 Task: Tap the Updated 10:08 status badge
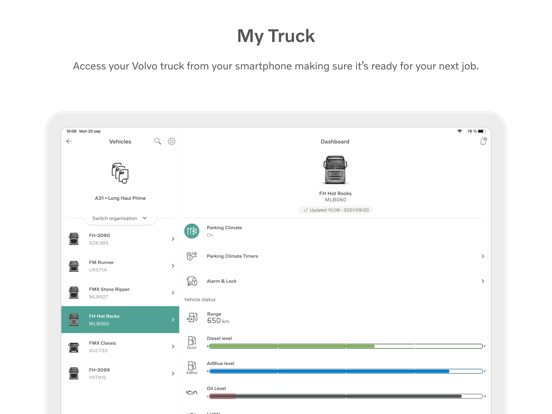point(336,210)
